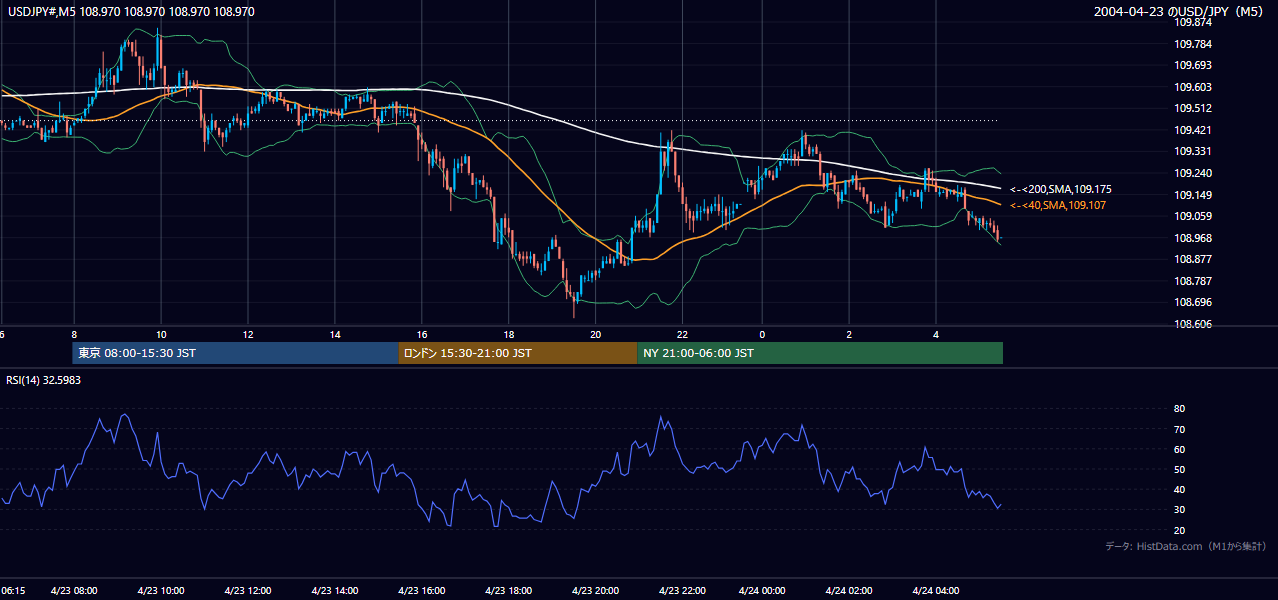Image resolution: width=1278 pixels, height=600 pixels.
Task: Click the 109.603 price axis label
Action: 1192,87
